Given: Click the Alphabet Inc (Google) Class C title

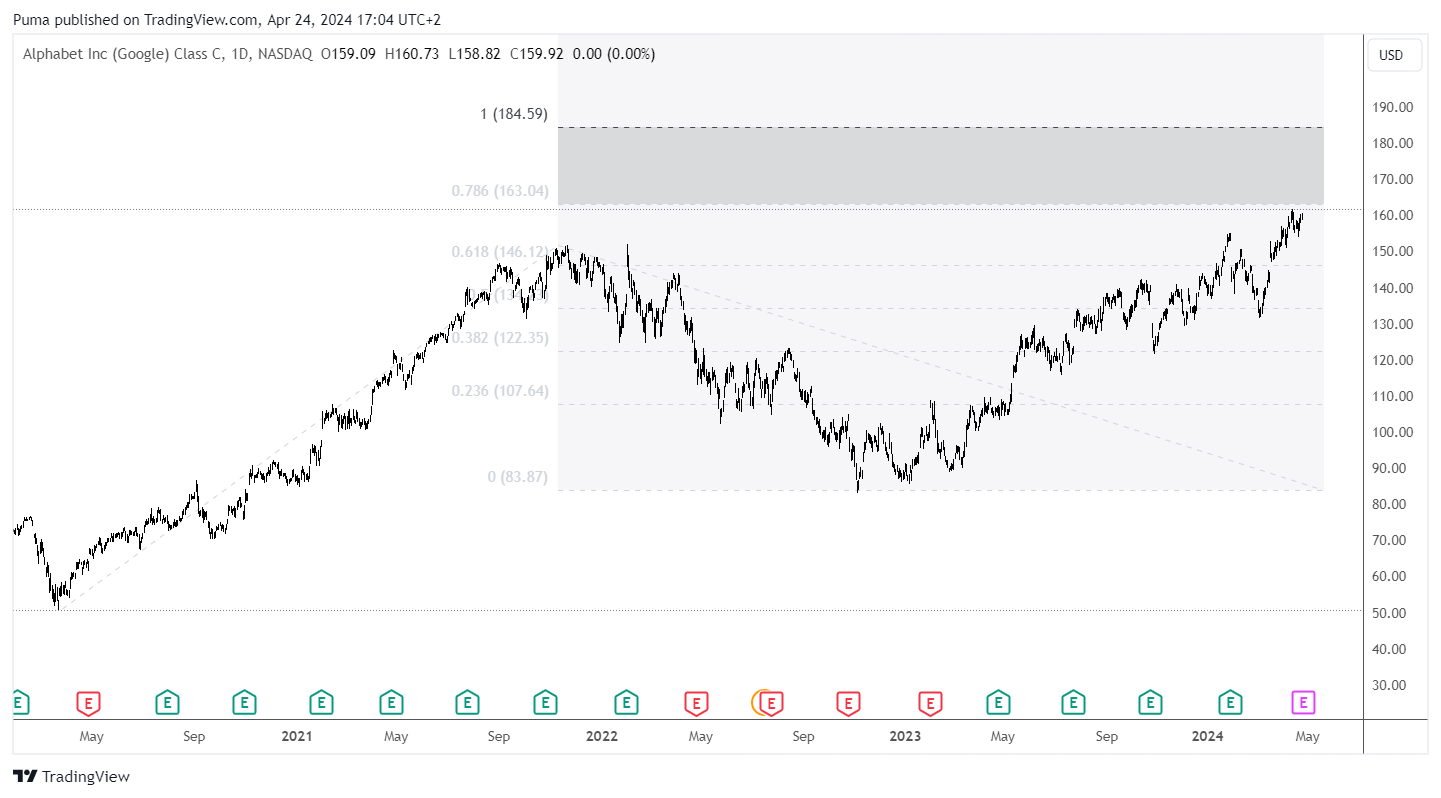Looking at the screenshot, I should click(x=124, y=54).
